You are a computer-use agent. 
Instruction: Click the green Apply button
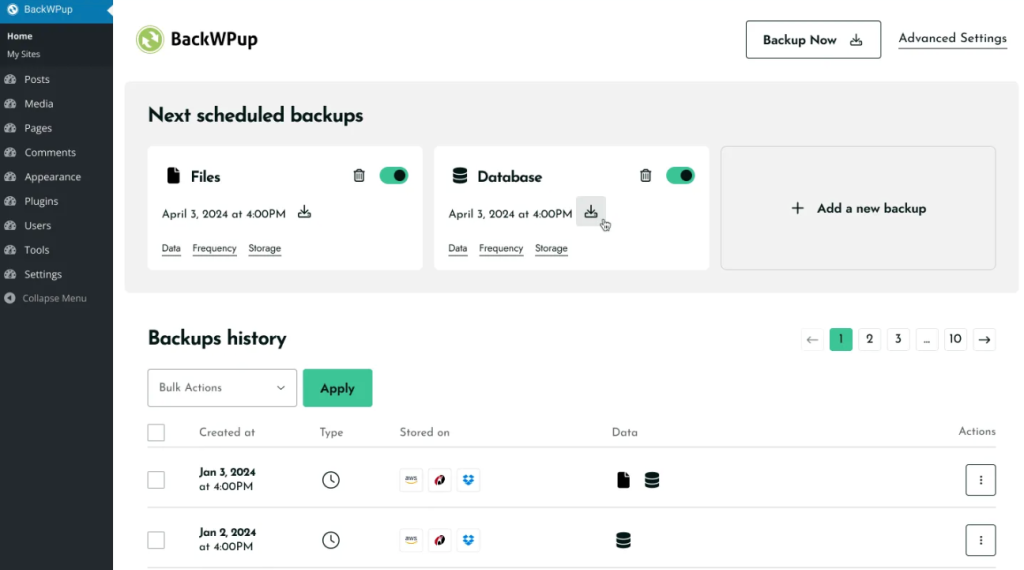click(338, 388)
